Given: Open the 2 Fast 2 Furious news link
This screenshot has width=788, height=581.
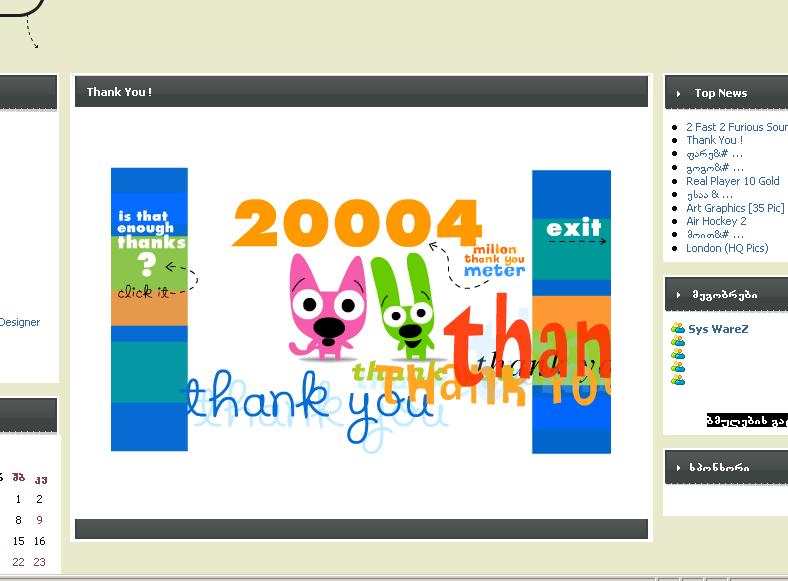Looking at the screenshot, I should pyautogui.click(x=737, y=127).
